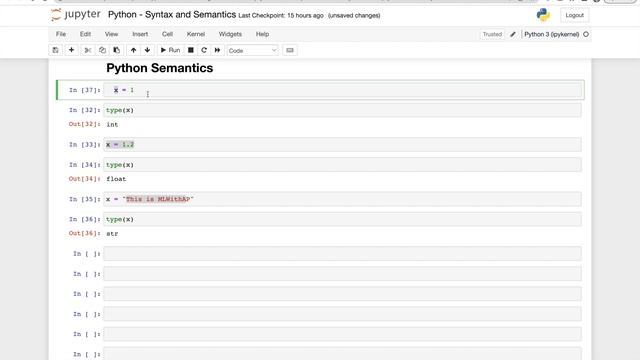This screenshot has width=640, height=360.
Task: Open the File menu
Action: [x=61, y=34]
